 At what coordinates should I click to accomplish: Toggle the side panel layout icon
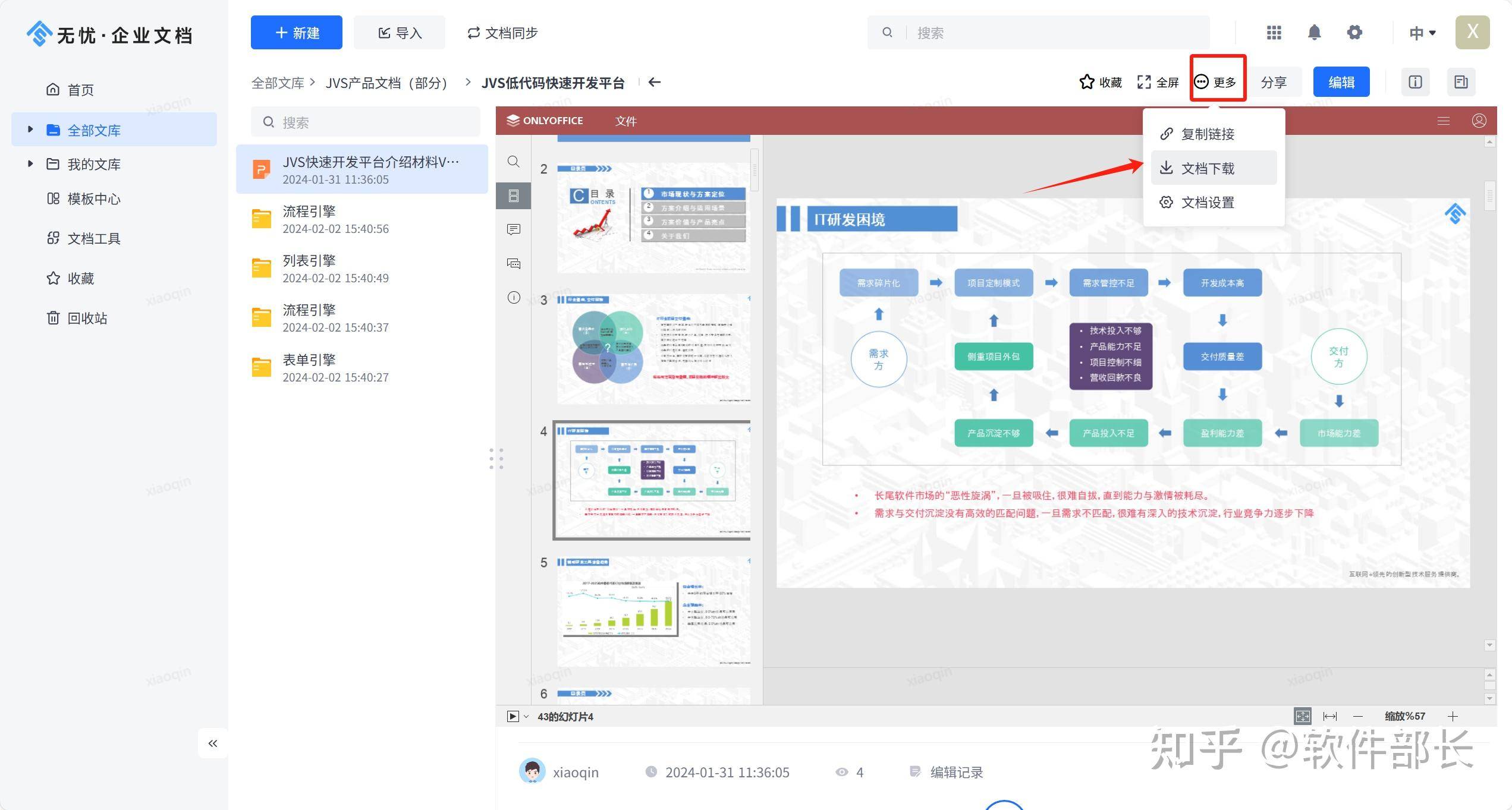[x=1461, y=82]
